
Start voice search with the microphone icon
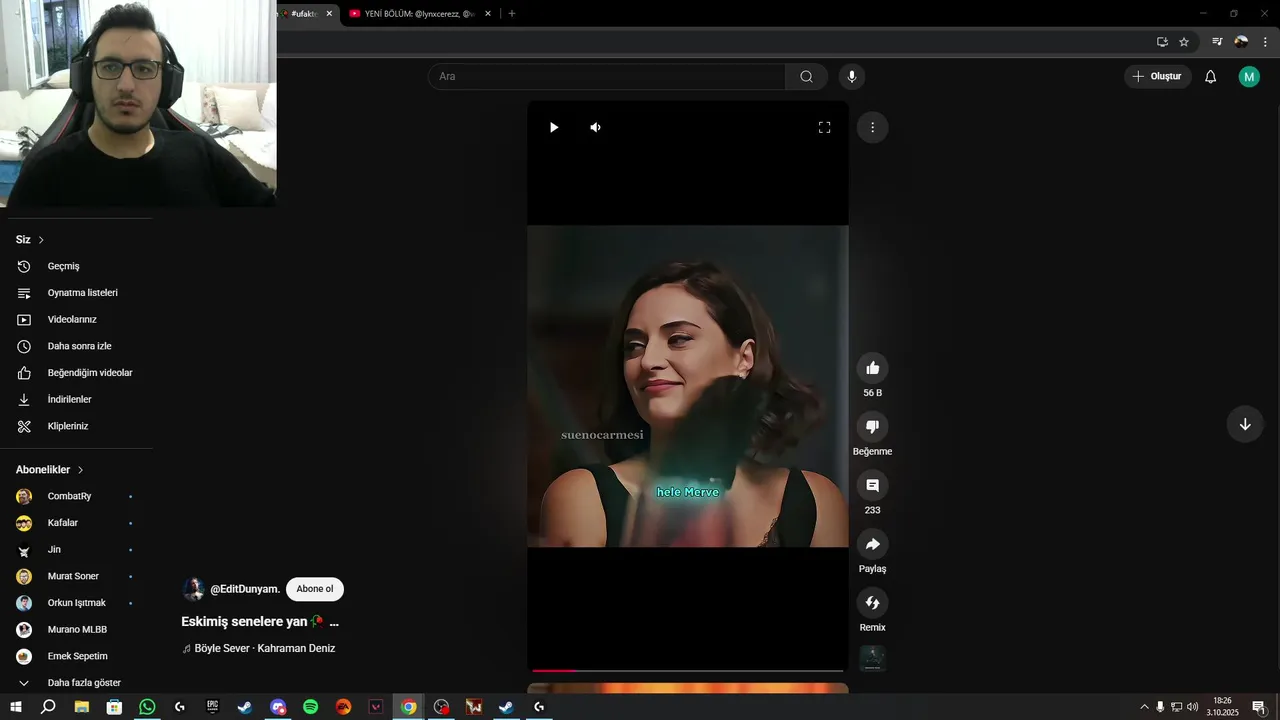pos(852,76)
